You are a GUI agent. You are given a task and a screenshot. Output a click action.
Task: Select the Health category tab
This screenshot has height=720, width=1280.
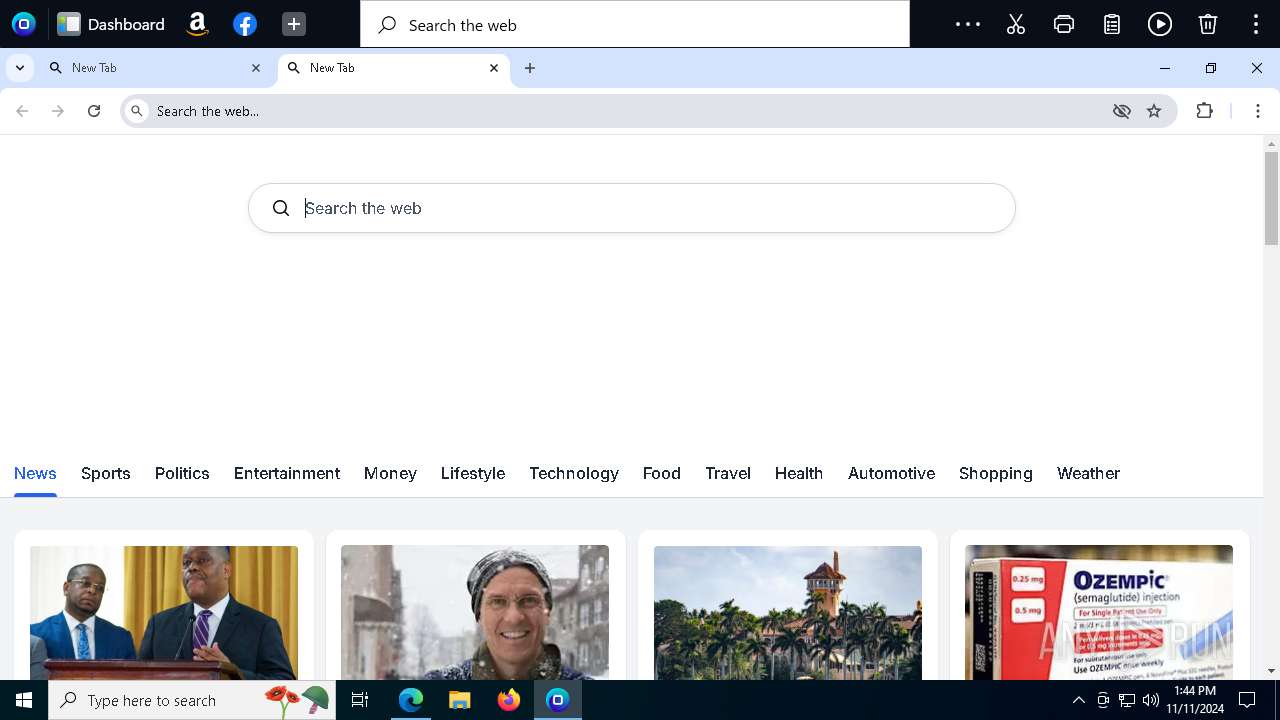pos(799,473)
